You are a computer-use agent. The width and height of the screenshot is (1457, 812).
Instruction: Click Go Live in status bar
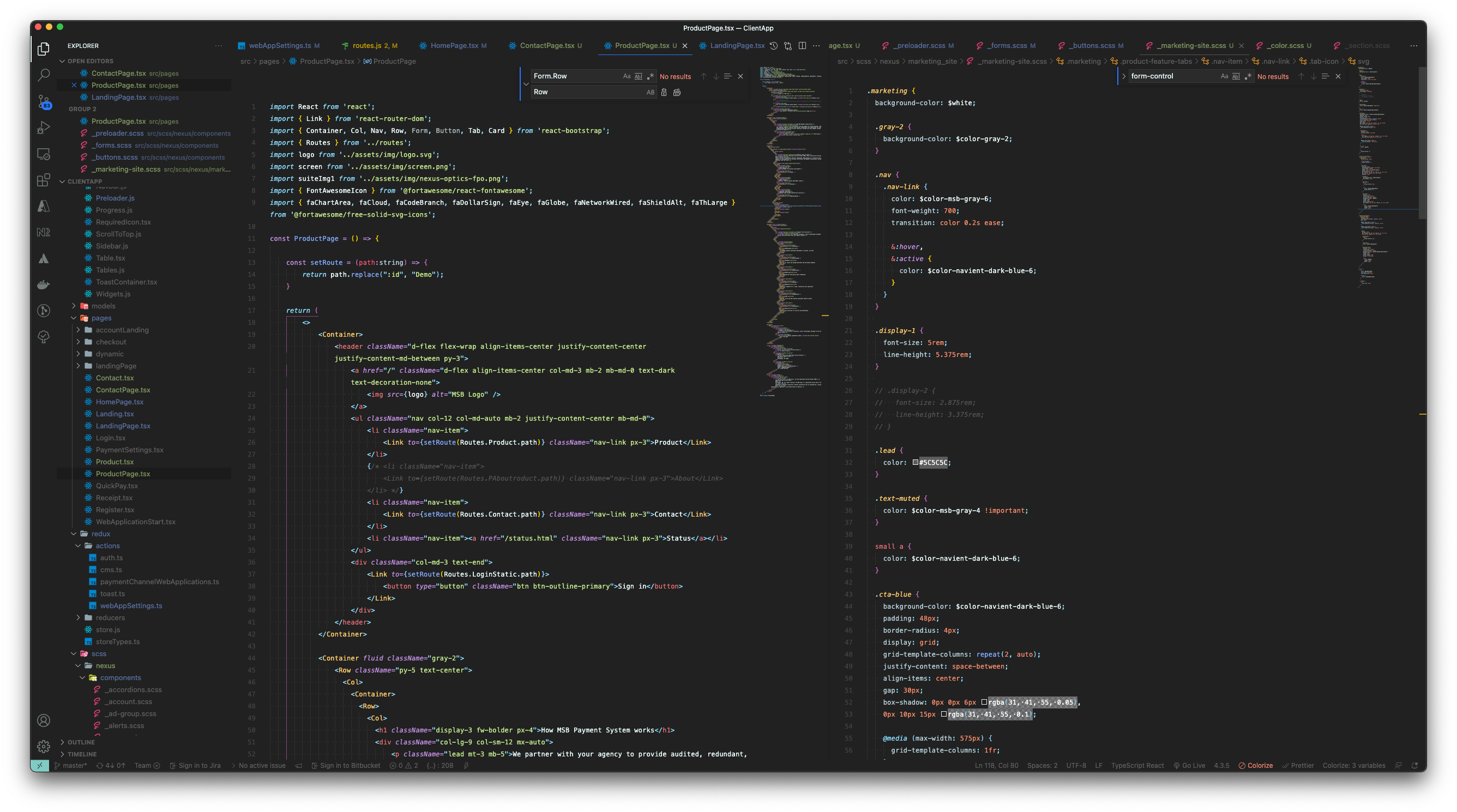[x=1189, y=766]
